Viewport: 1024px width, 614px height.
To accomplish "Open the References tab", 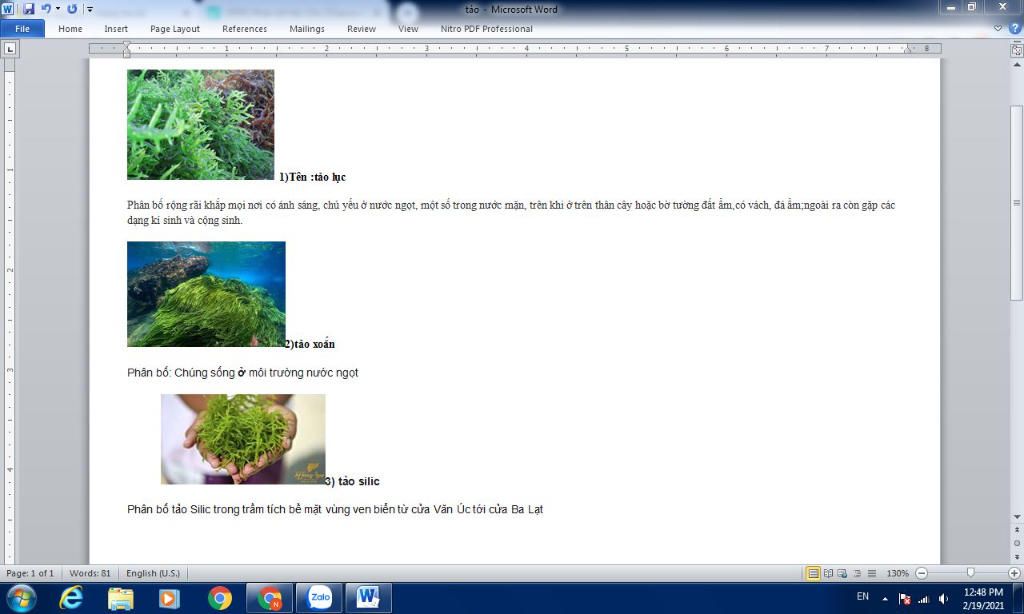I will click(x=244, y=29).
